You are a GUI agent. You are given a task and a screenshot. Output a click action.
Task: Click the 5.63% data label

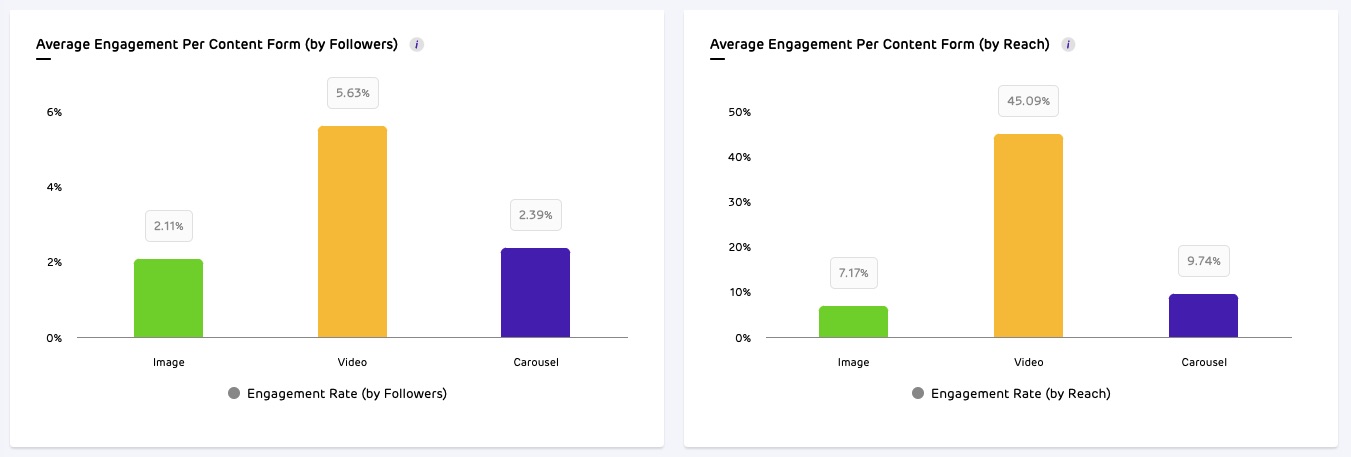(x=352, y=93)
